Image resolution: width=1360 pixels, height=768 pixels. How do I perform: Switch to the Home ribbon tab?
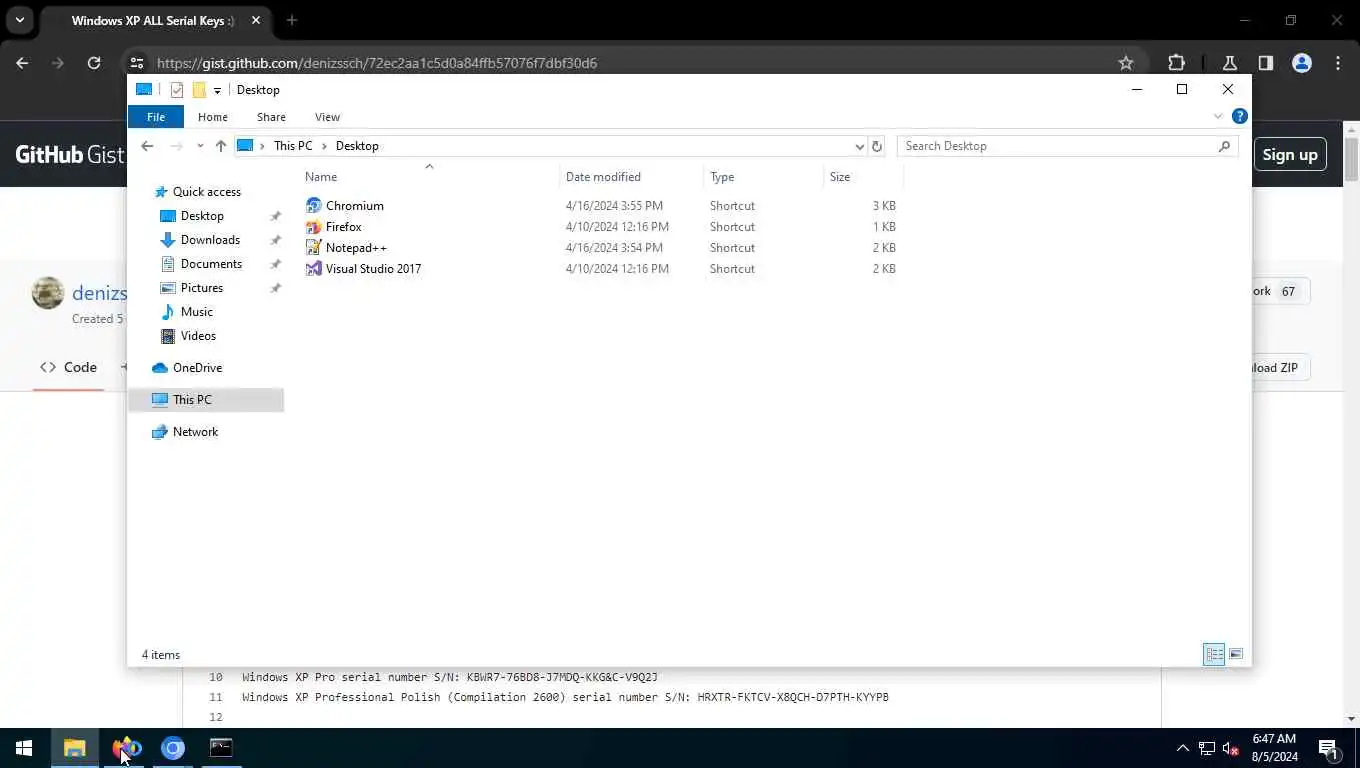(213, 117)
